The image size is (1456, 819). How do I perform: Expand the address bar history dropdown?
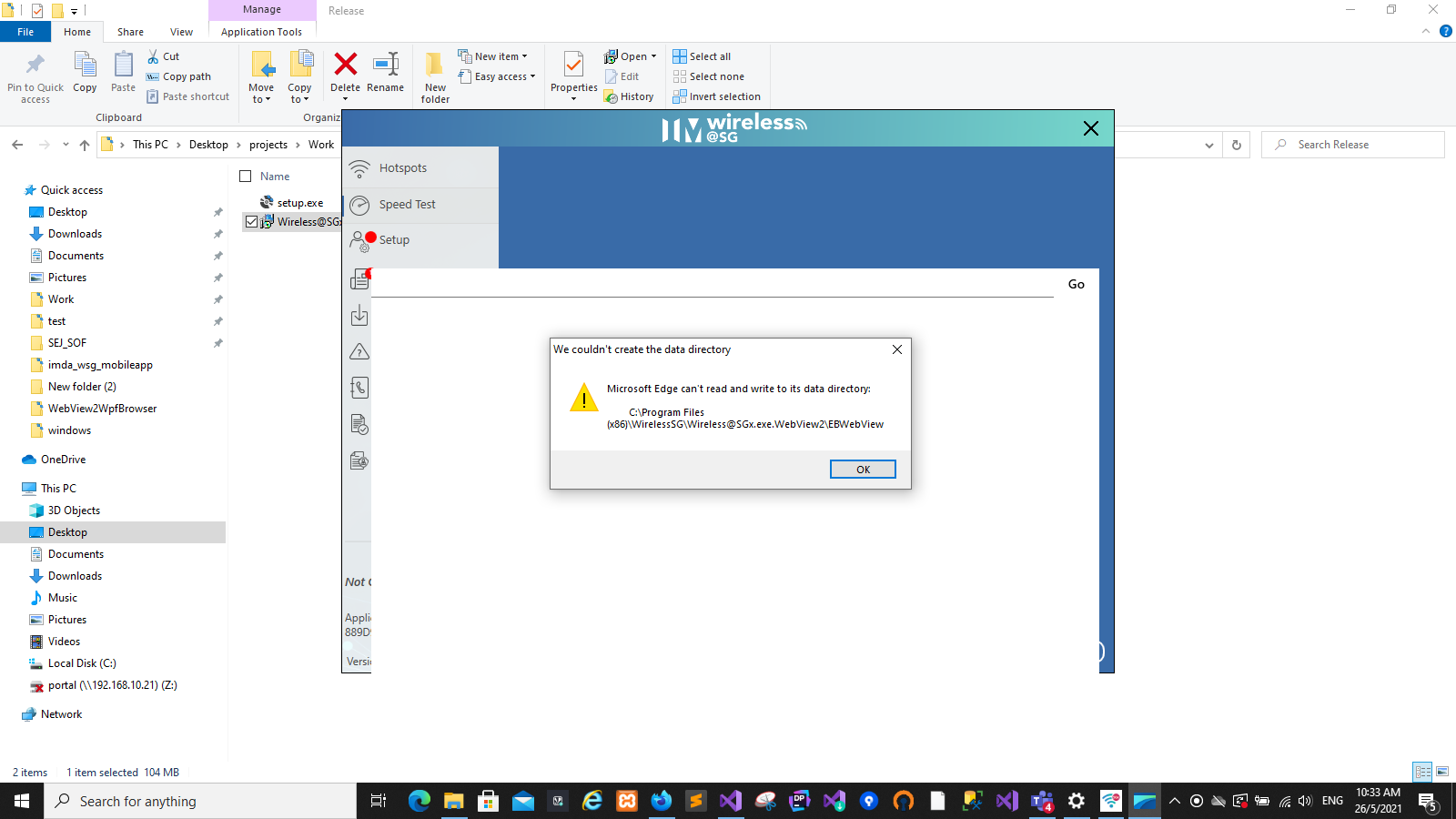pyautogui.click(x=1208, y=145)
